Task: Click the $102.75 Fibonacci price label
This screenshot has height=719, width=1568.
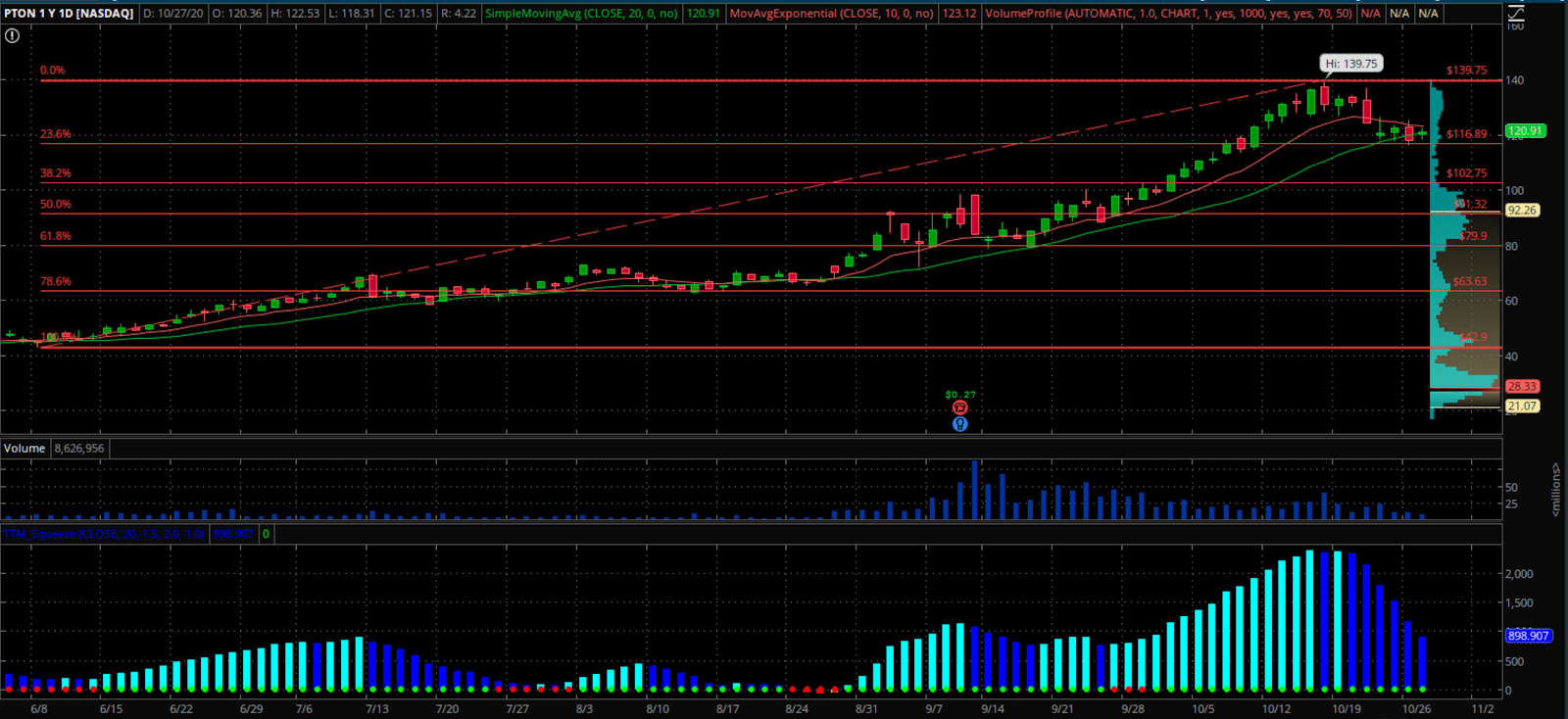Action: [x=1466, y=173]
